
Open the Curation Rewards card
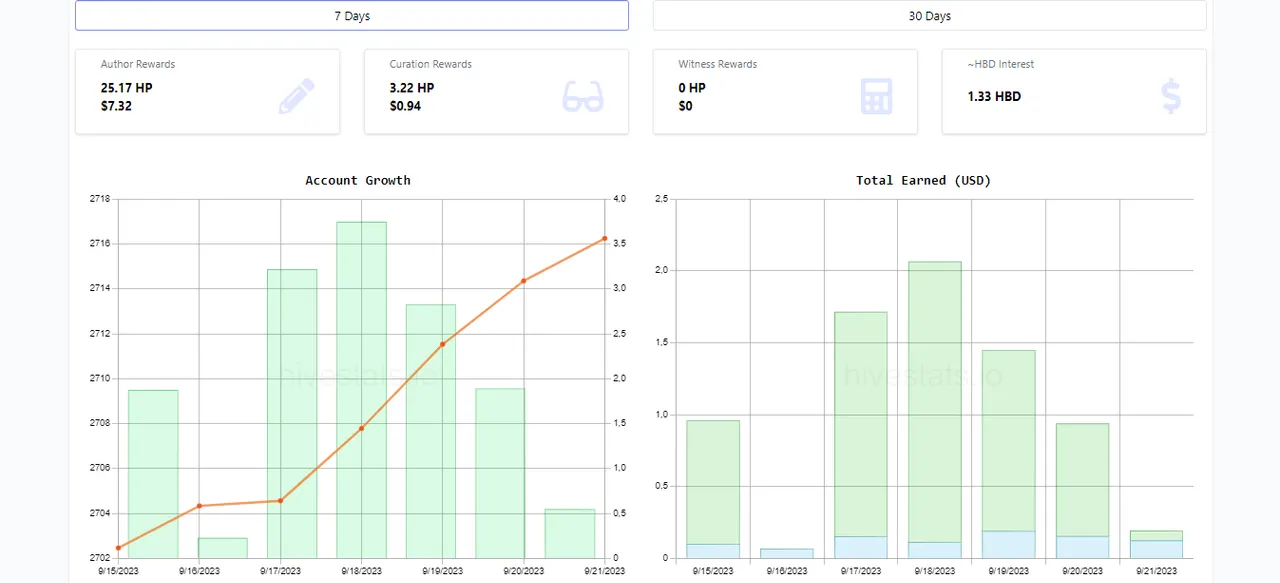point(496,91)
